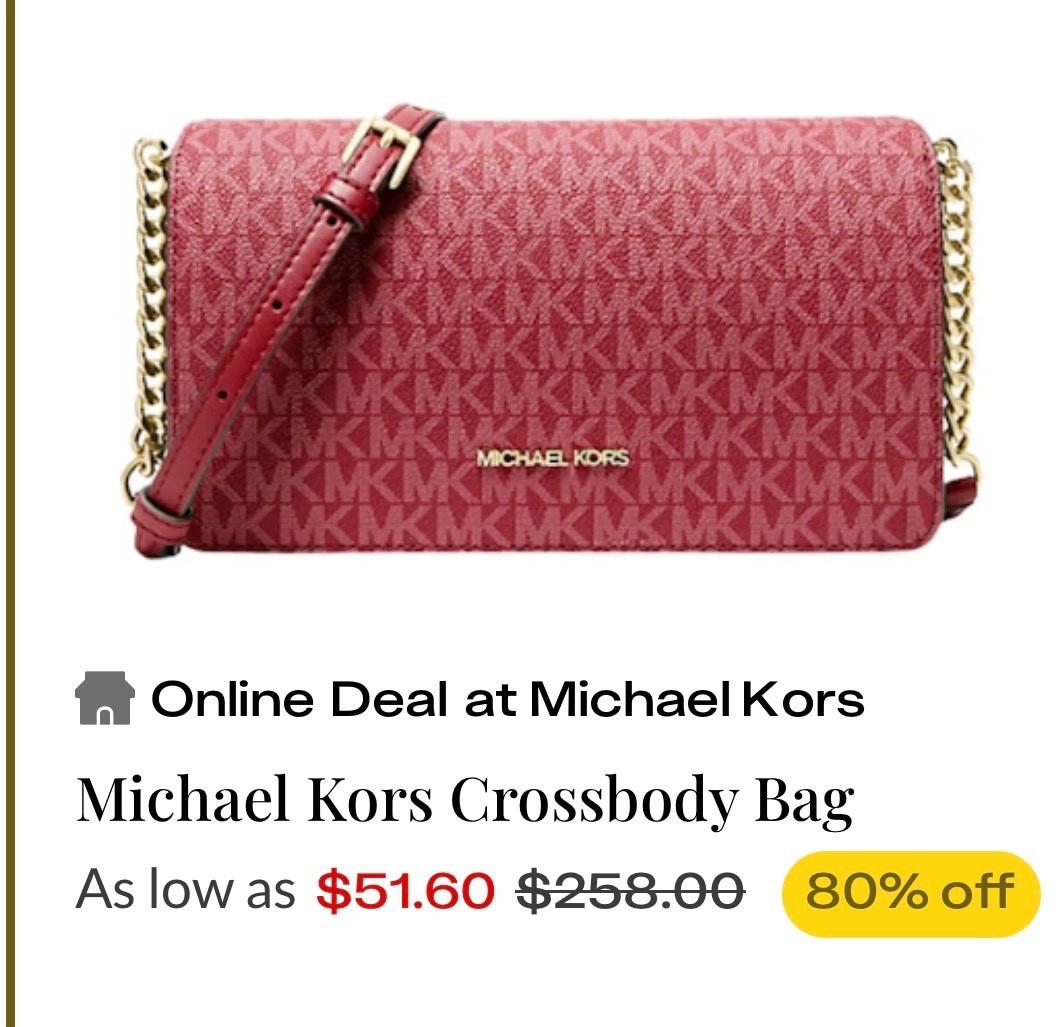The image size is (1061, 1027).
Task: Click the Online Deal at Michael Kors label
Action: 507,699
